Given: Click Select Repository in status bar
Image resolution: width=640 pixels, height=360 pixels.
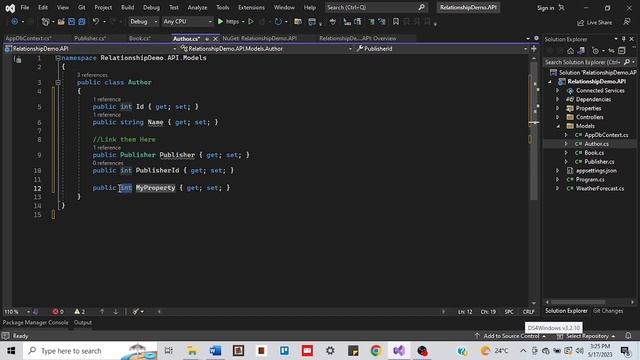Looking at the screenshot, I should tap(587, 336).
